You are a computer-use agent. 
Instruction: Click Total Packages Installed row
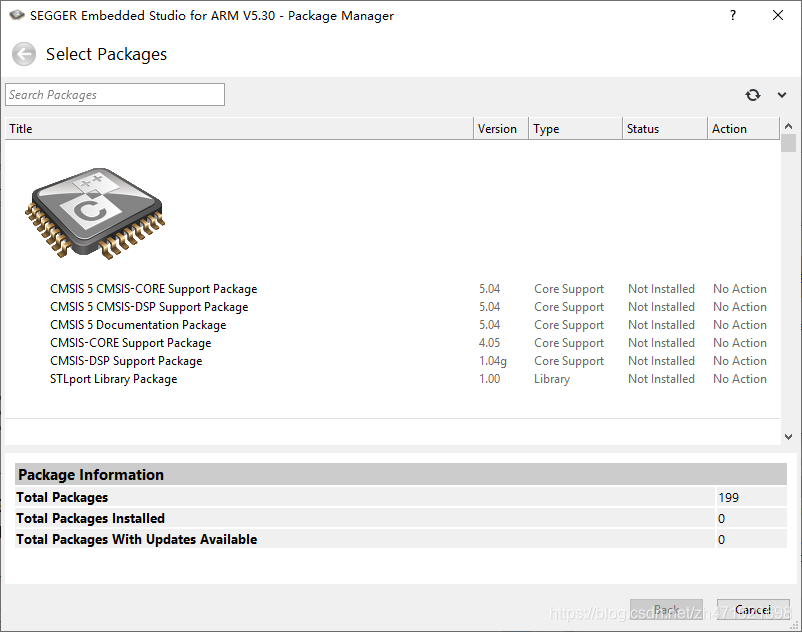tap(401, 518)
